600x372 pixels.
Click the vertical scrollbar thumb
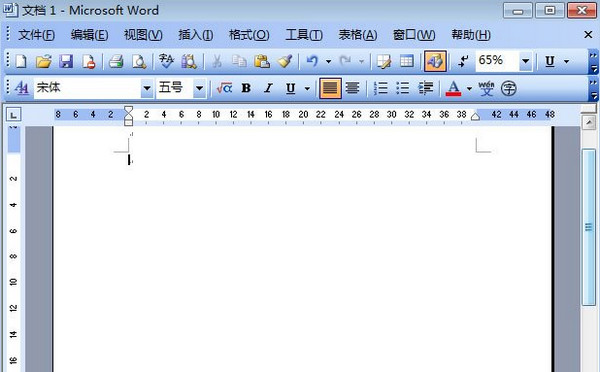click(x=589, y=227)
